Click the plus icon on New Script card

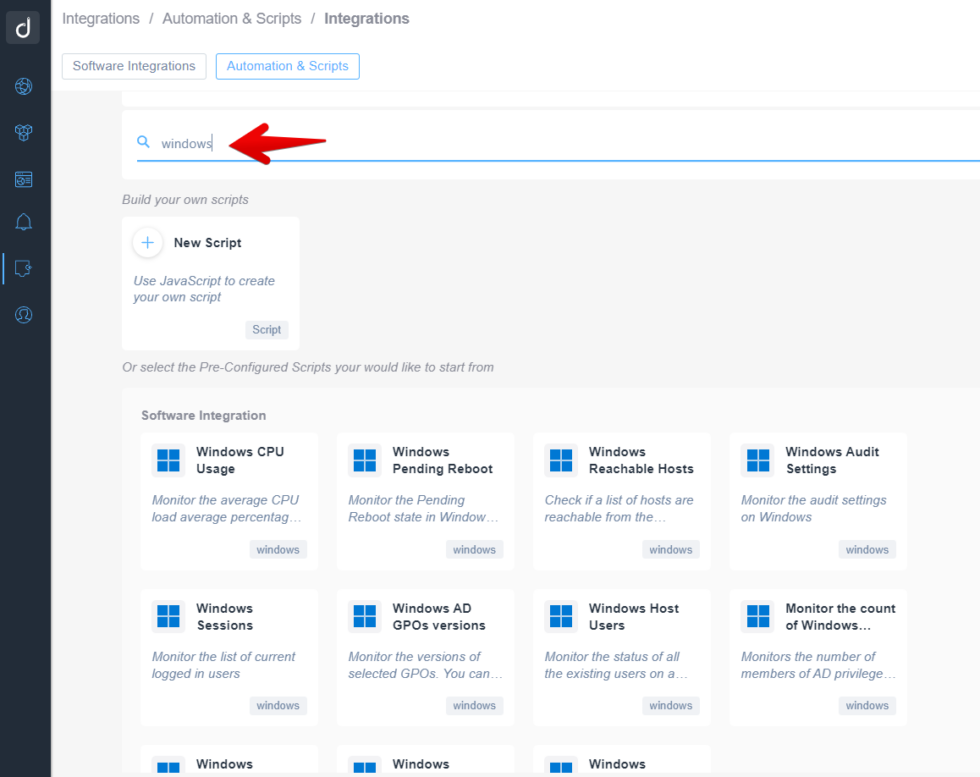click(x=147, y=243)
